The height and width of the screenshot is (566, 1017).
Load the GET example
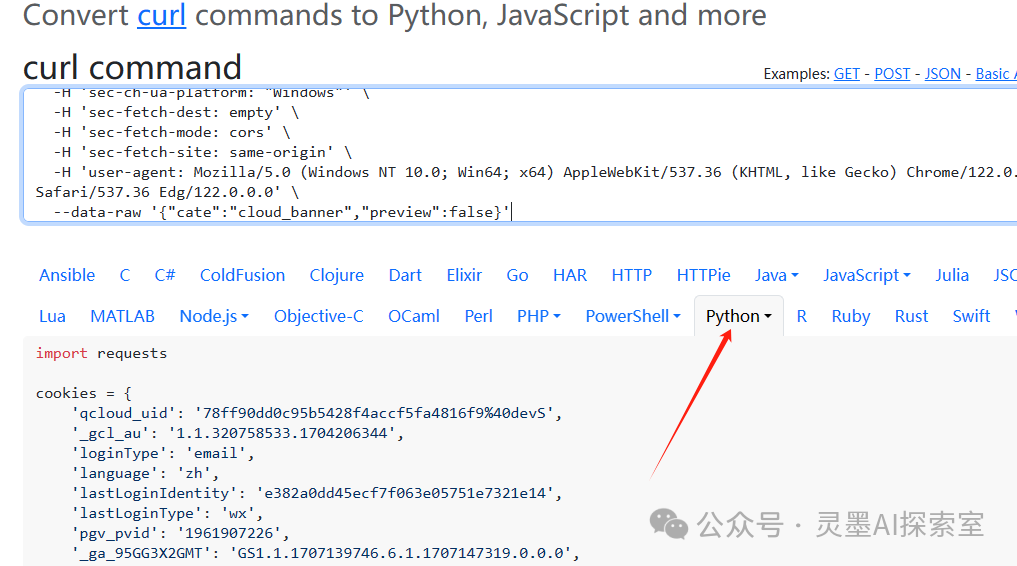coord(846,74)
